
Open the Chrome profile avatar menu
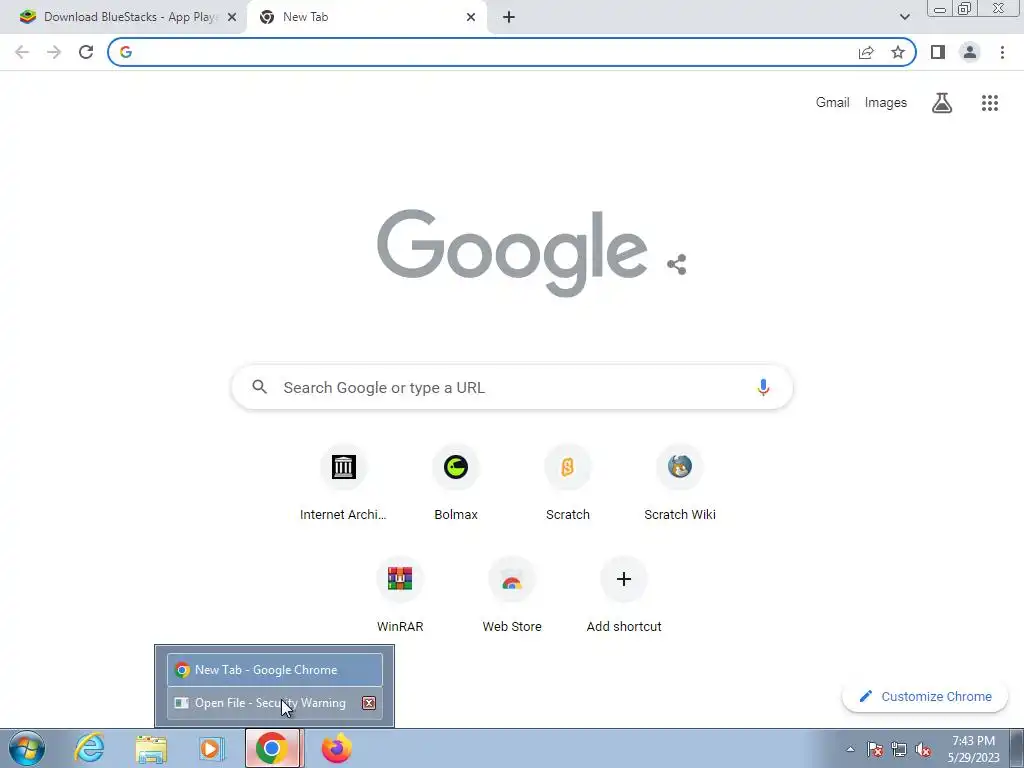[970, 52]
